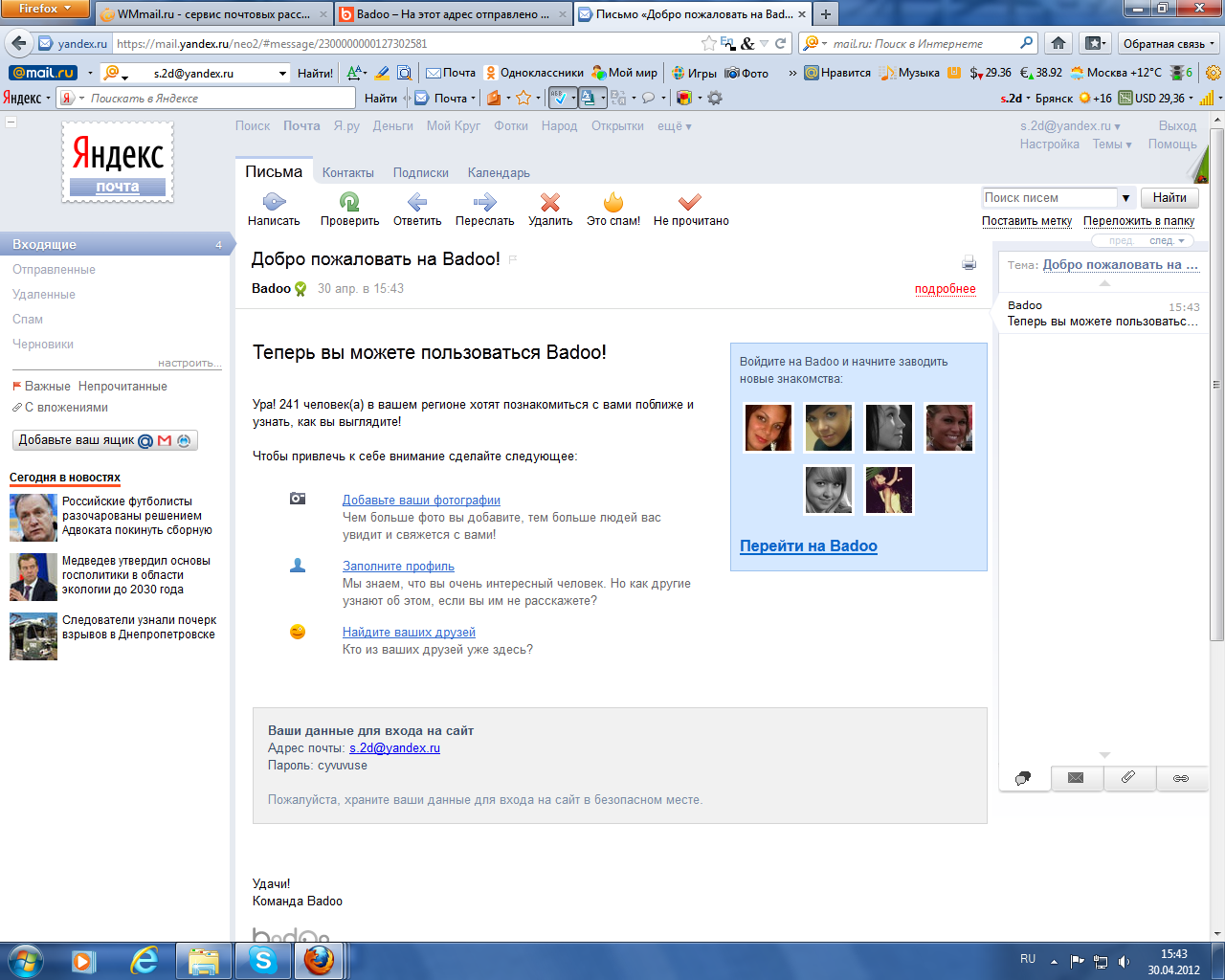
Task: Open the Спам folder
Action: pyautogui.click(x=28, y=320)
